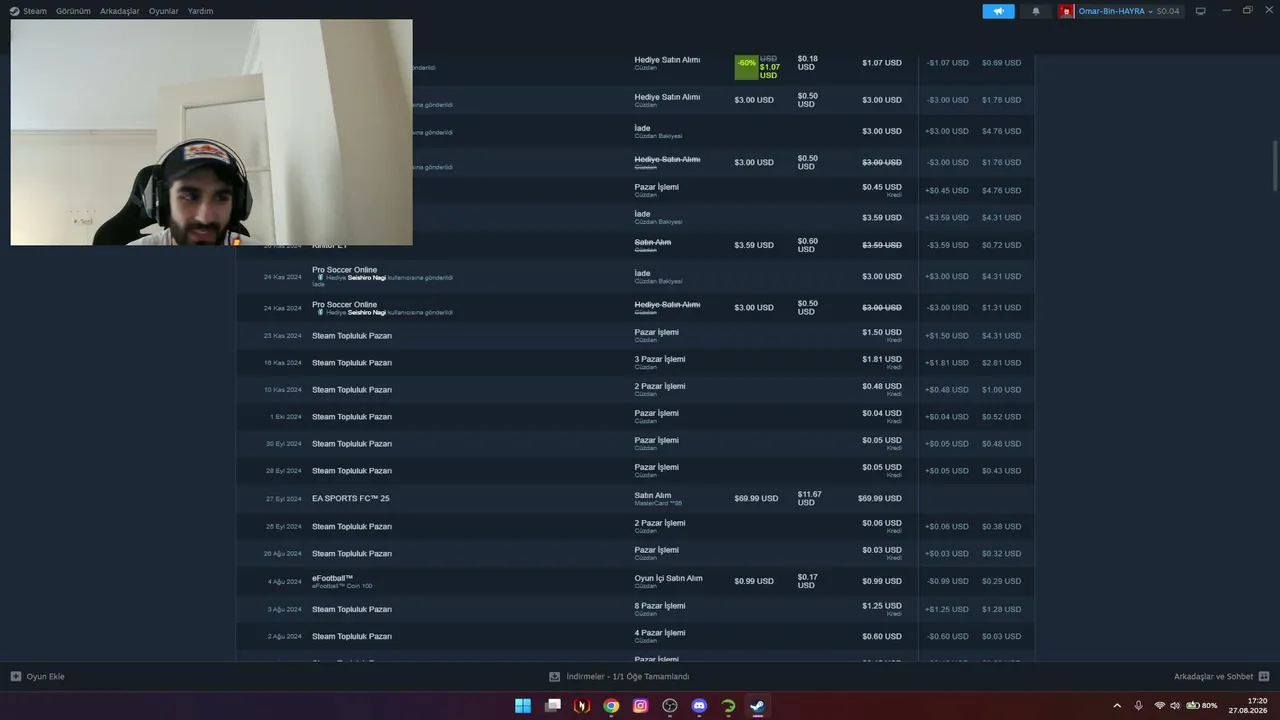This screenshot has width=1280, height=720.
Task: Click the battery 80% indicator
Action: [x=1202, y=706]
